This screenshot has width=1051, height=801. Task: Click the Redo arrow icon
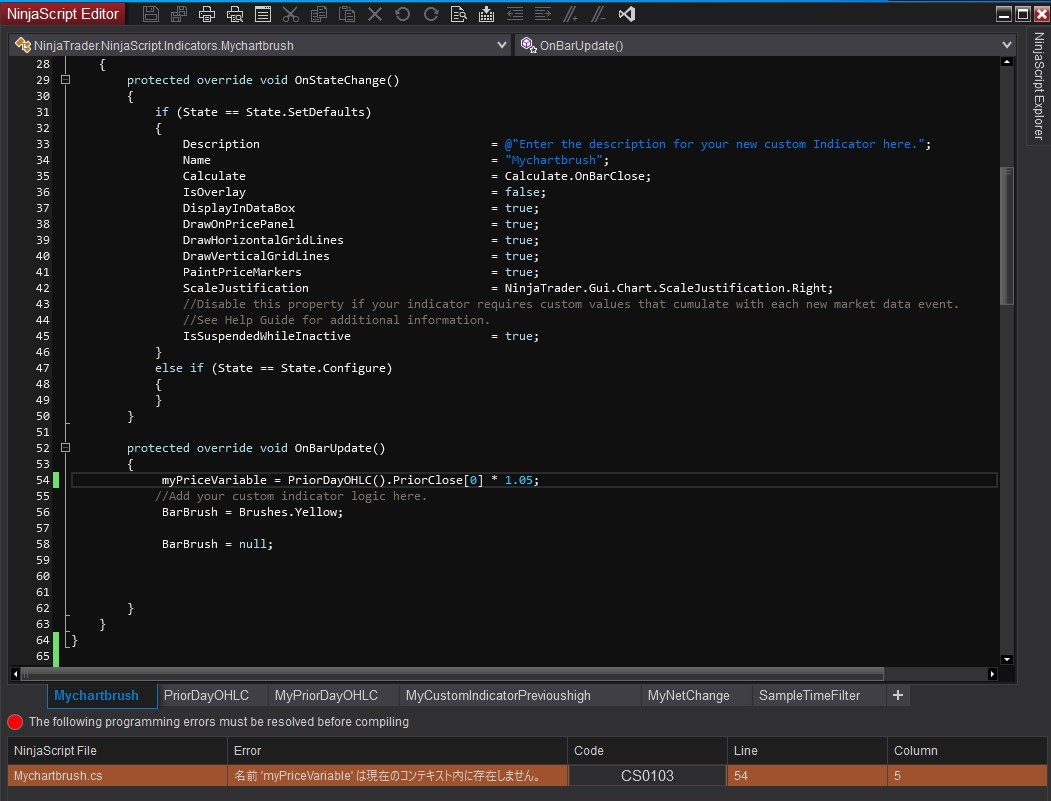tap(431, 14)
